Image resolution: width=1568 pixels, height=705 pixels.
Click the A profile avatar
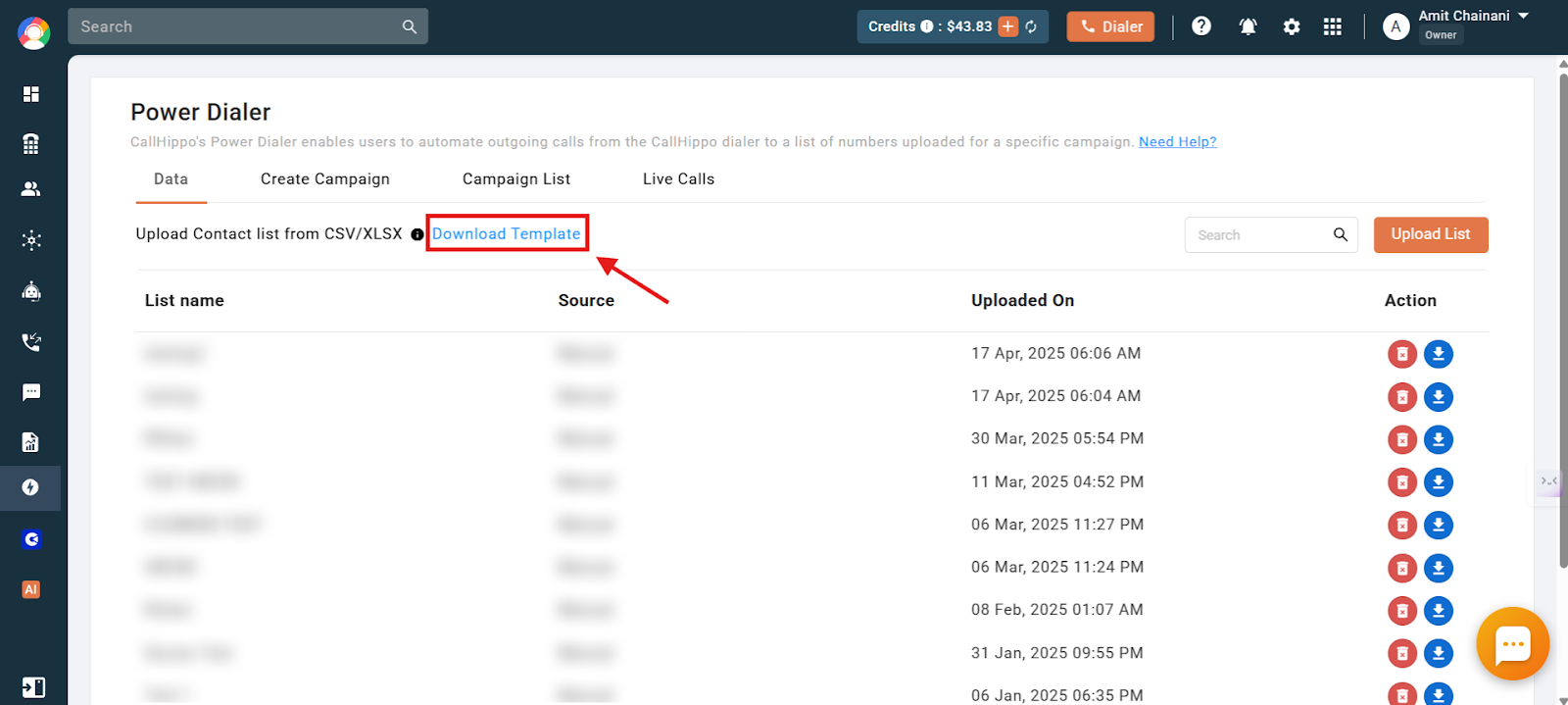[1396, 26]
